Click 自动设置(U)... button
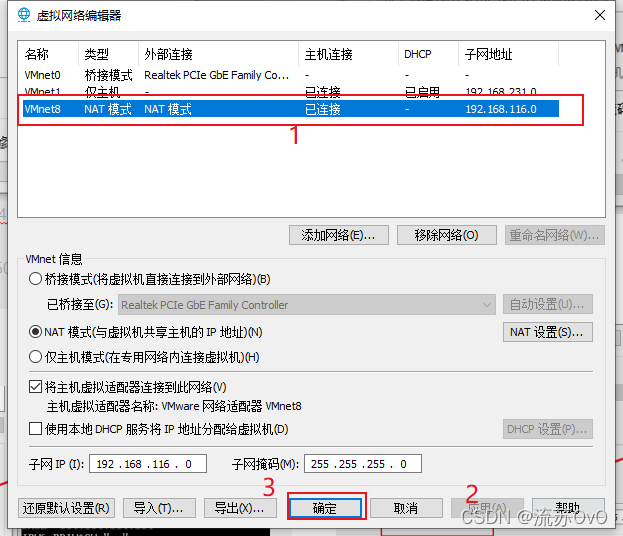The height and width of the screenshot is (536, 623). tap(548, 305)
